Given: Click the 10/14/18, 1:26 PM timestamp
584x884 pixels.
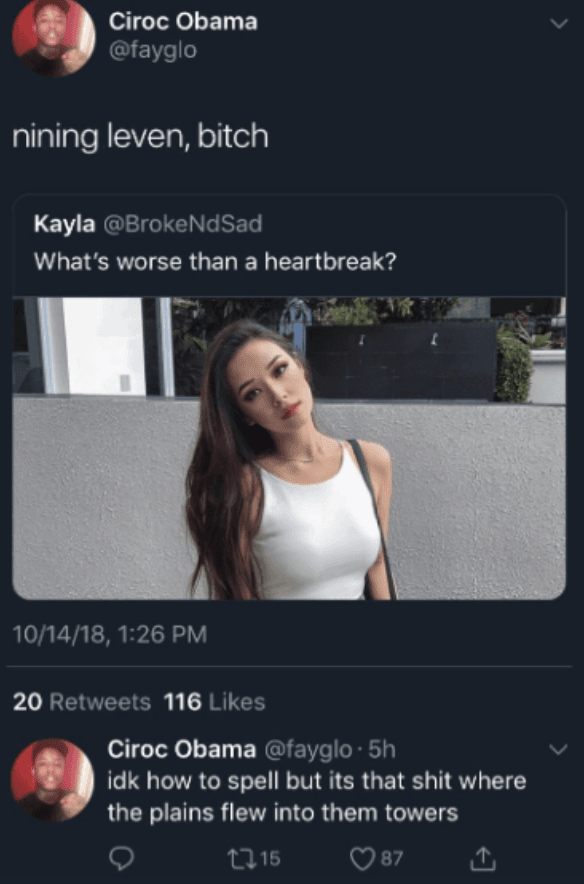Looking at the screenshot, I should tap(110, 634).
